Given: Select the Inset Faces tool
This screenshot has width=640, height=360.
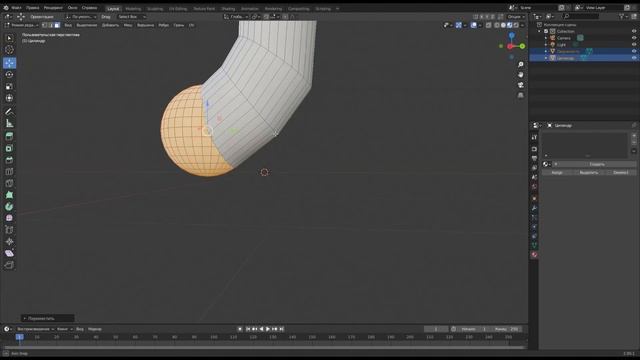Looking at the screenshot, I should [9, 148].
